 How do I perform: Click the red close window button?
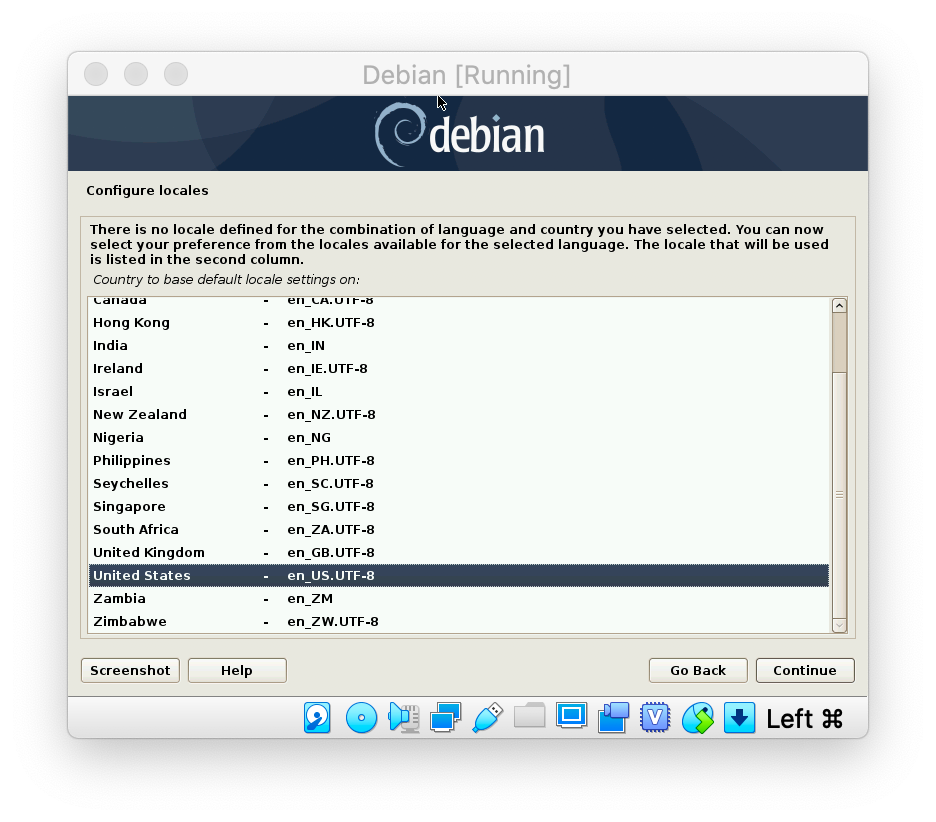point(96,74)
